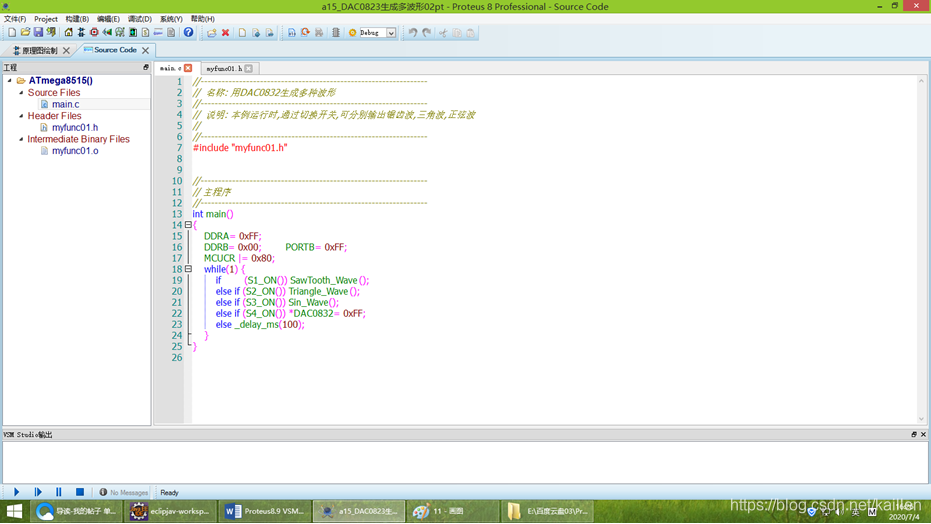Click the Cut scissors icon
931x524 pixels.
(443, 33)
